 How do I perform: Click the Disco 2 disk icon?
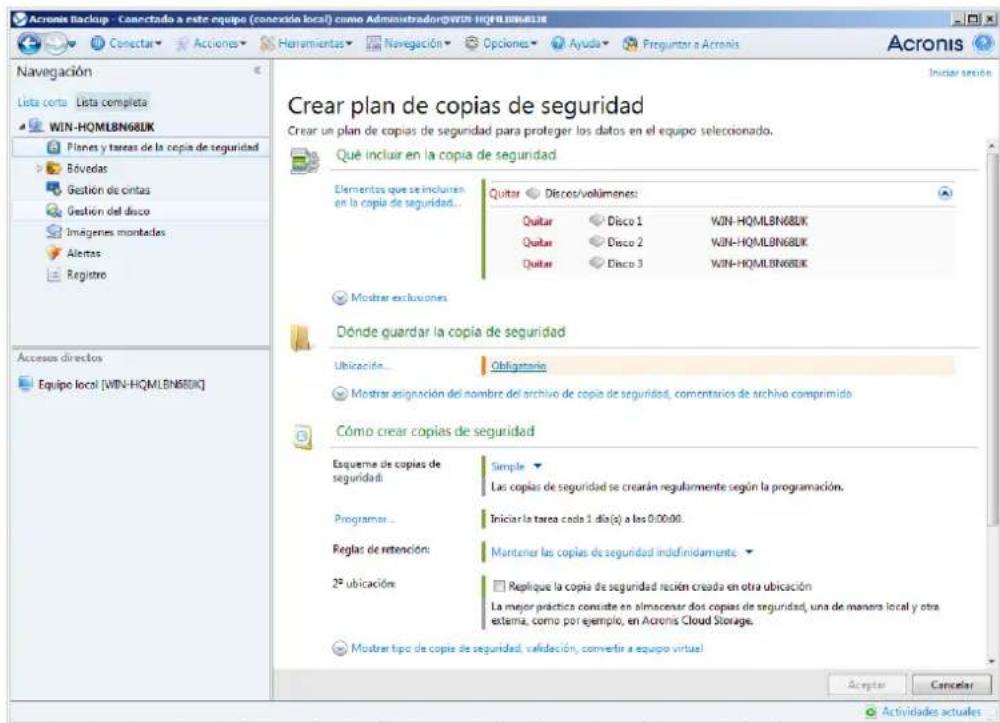pos(596,242)
